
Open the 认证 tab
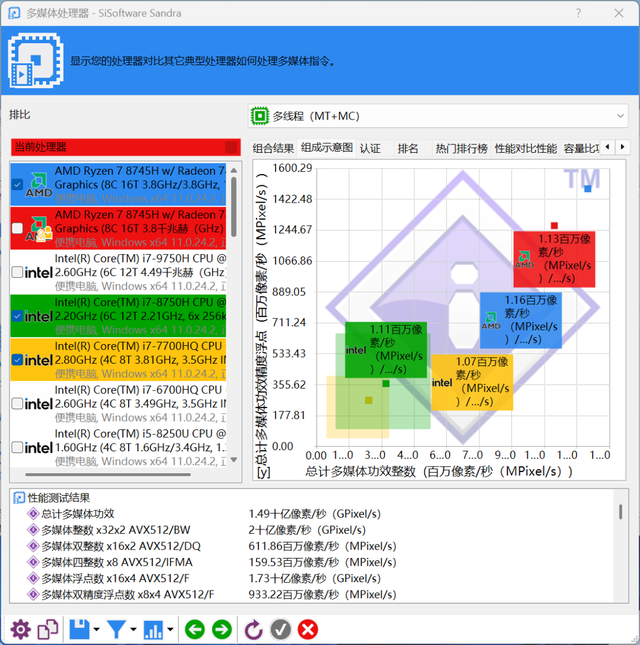click(x=370, y=148)
